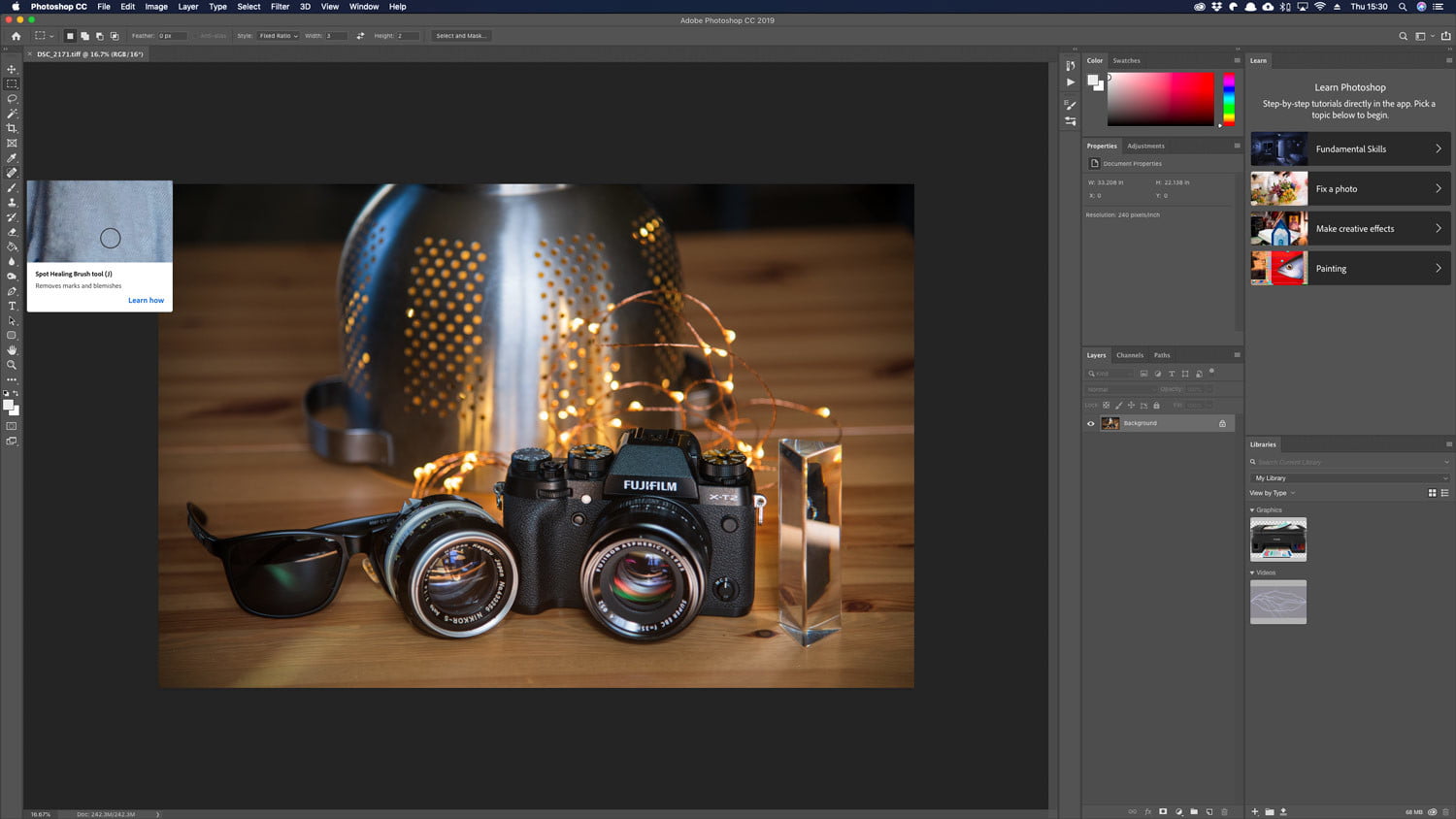Adjust the rainbow hue slider in Color panel

click(1228, 99)
